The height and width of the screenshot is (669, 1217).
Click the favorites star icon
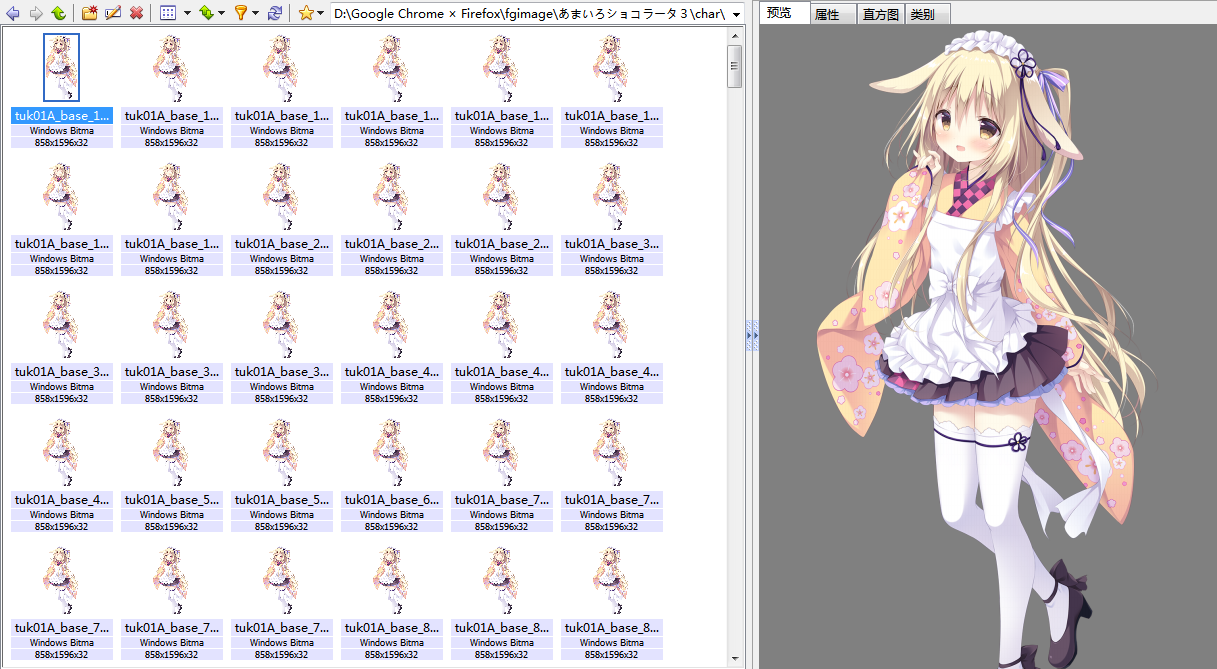point(306,14)
